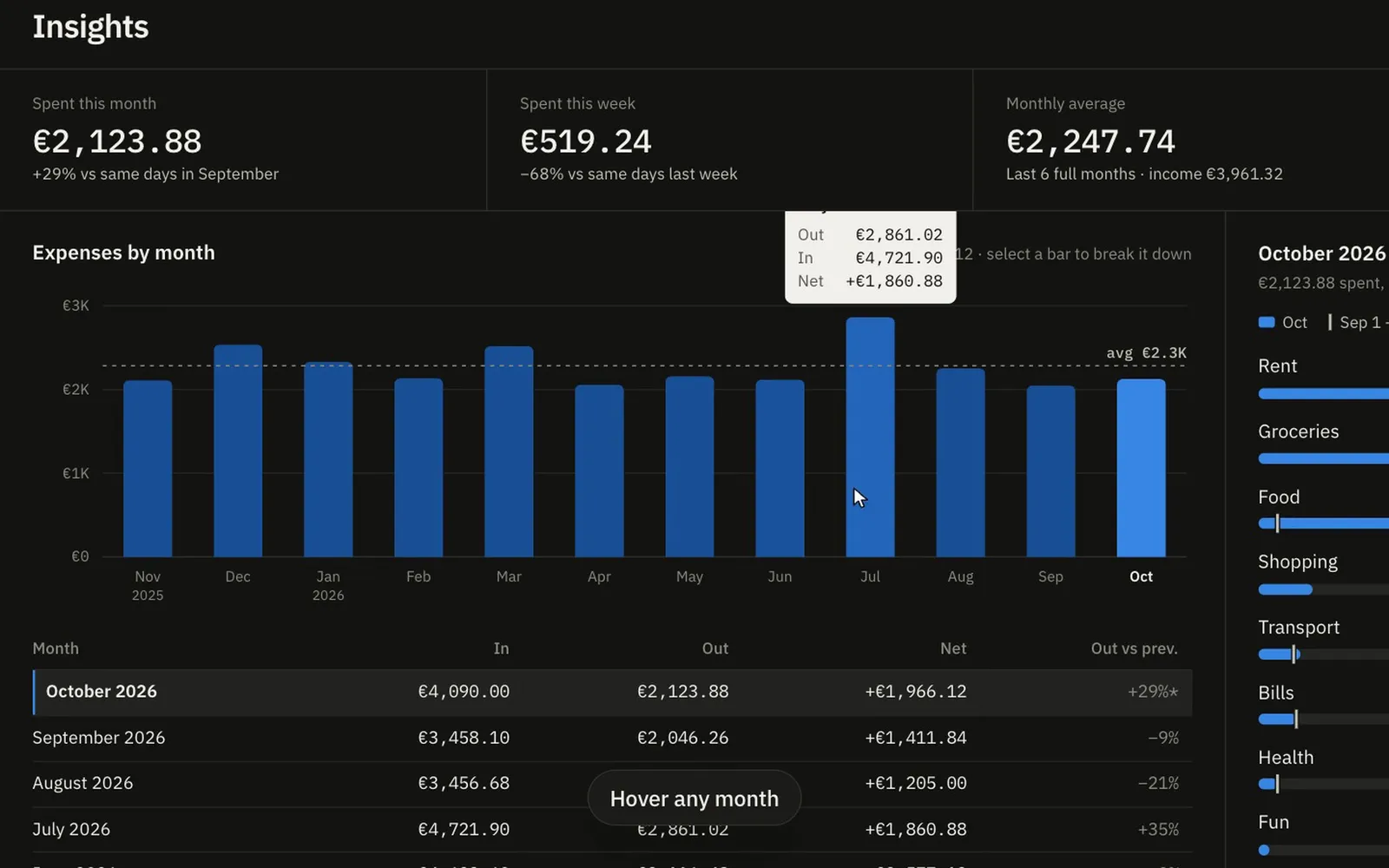Select the highlighted Jul expense bar
Image resolution: width=1389 pixels, height=868 pixels.
coord(870,437)
